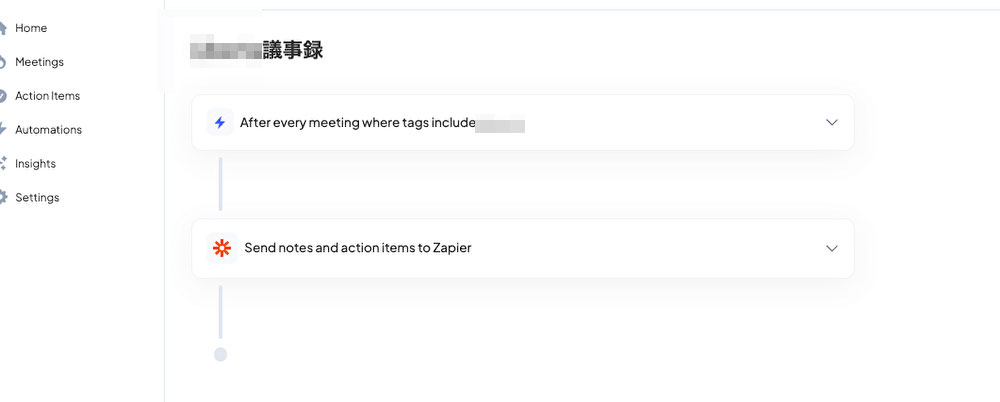
Task: Click the 議事録 automation title
Action: [293, 50]
